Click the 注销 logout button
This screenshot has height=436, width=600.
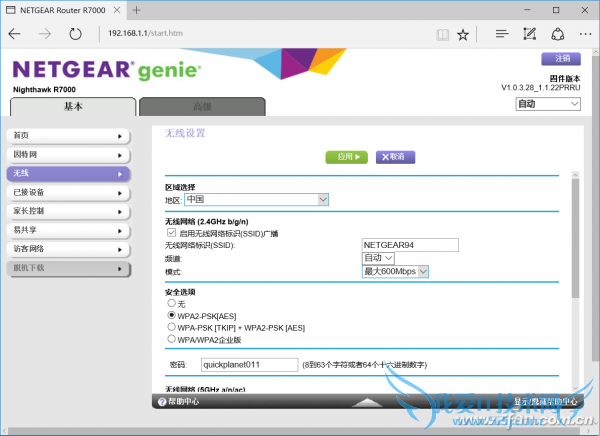561,59
